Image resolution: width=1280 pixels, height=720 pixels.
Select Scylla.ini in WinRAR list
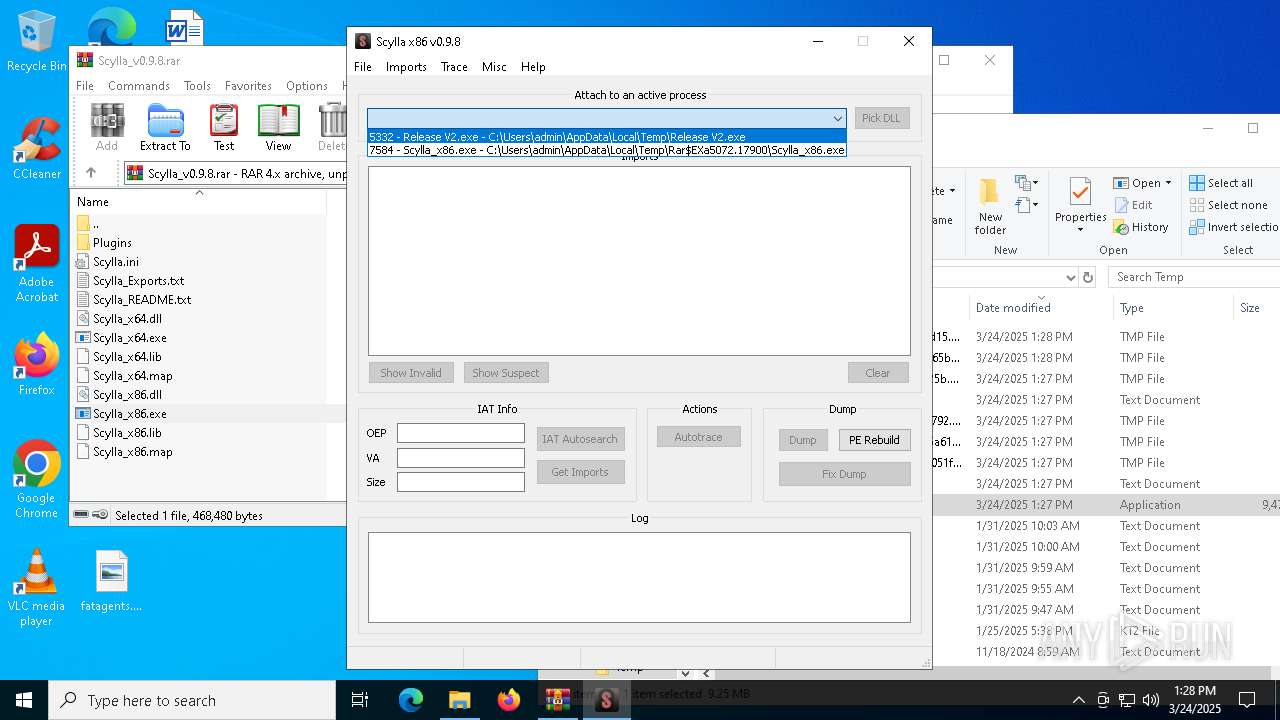pos(116,262)
